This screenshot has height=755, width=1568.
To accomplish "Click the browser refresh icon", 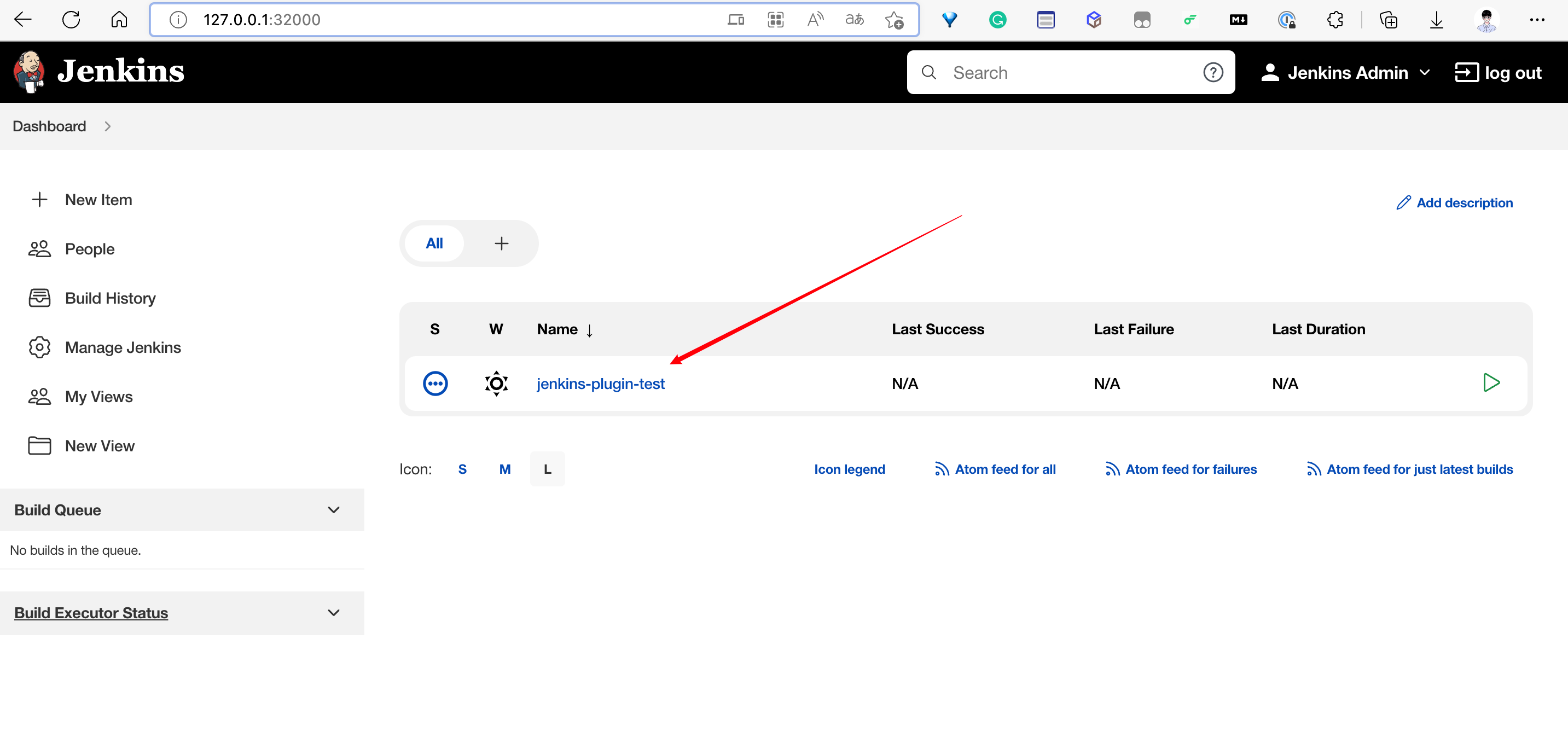I will pyautogui.click(x=71, y=20).
